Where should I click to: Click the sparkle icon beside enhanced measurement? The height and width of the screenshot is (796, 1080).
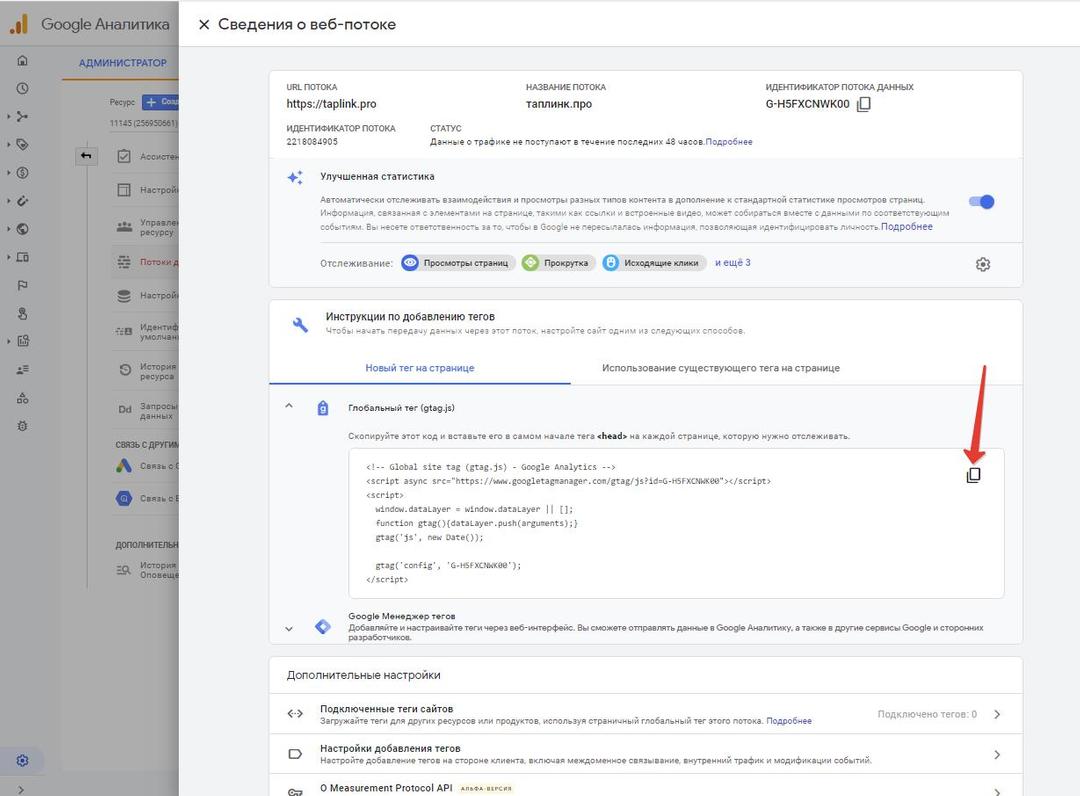pos(295,178)
